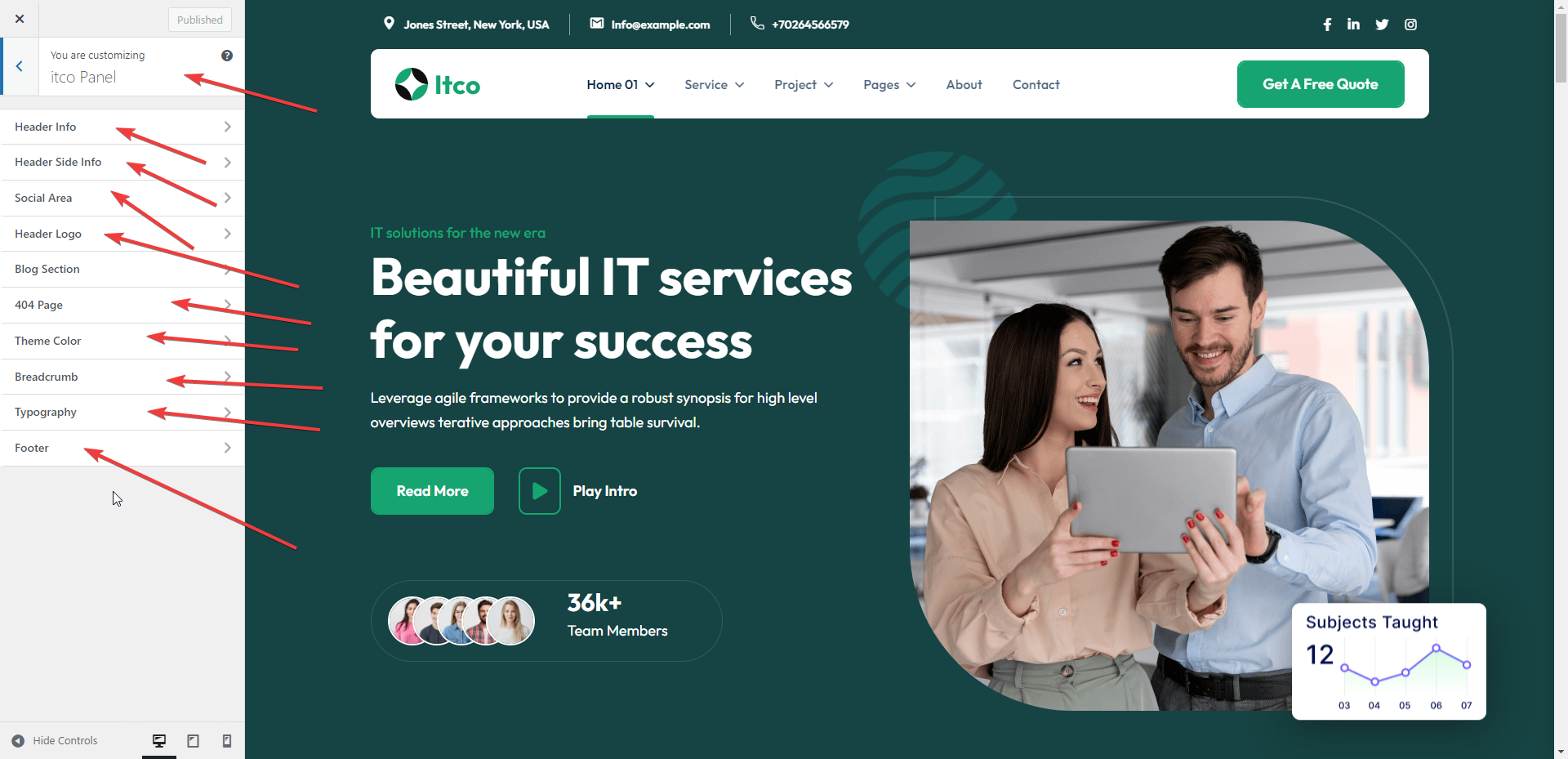1568x759 pixels.
Task: Select the Typography section
Action: coord(122,412)
